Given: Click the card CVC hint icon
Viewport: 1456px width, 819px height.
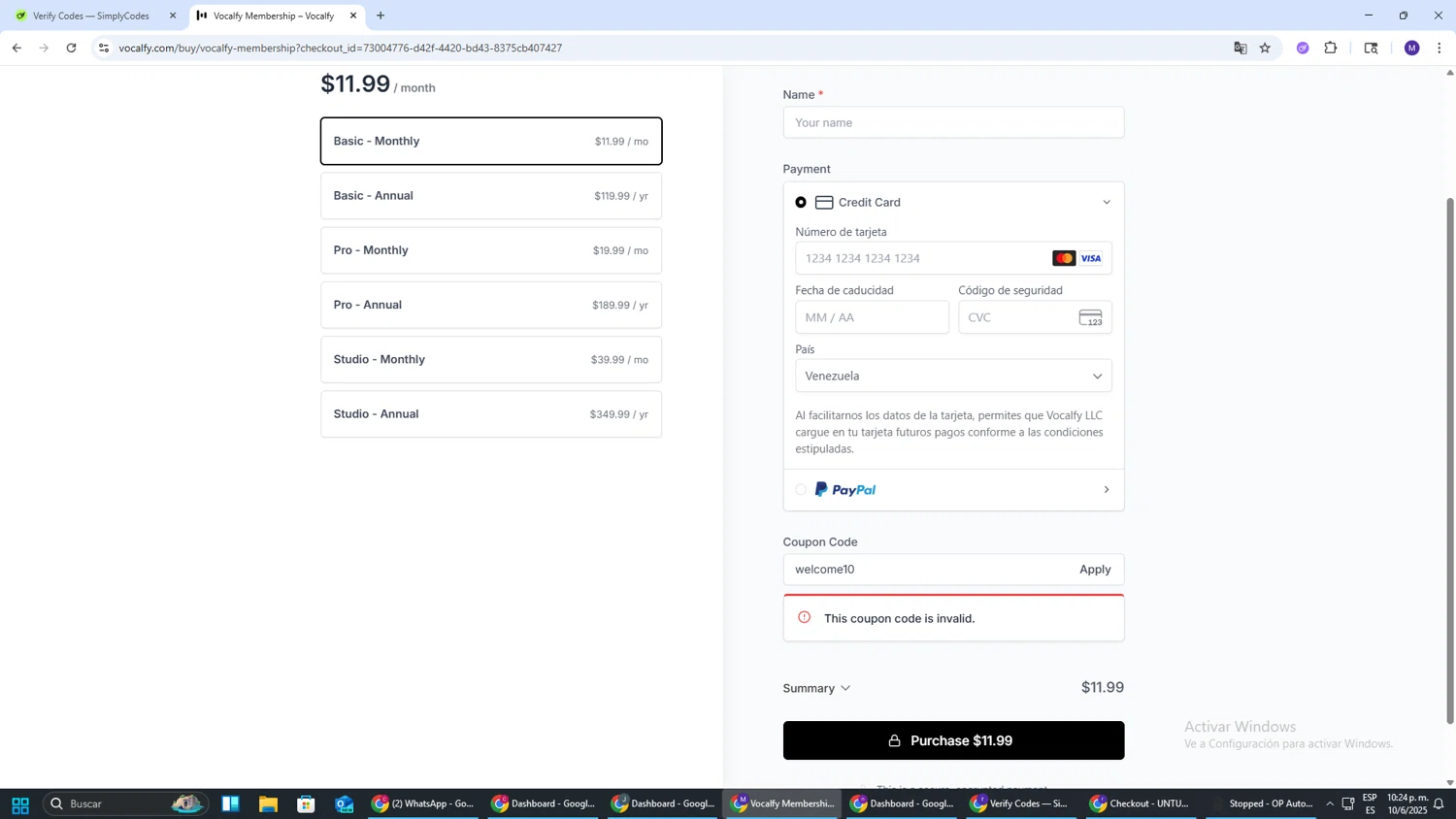Looking at the screenshot, I should point(1090,317).
